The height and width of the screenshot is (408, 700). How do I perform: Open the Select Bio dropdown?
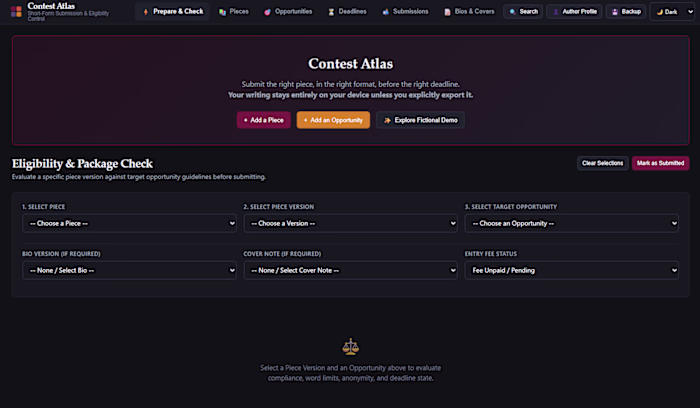[129, 270]
